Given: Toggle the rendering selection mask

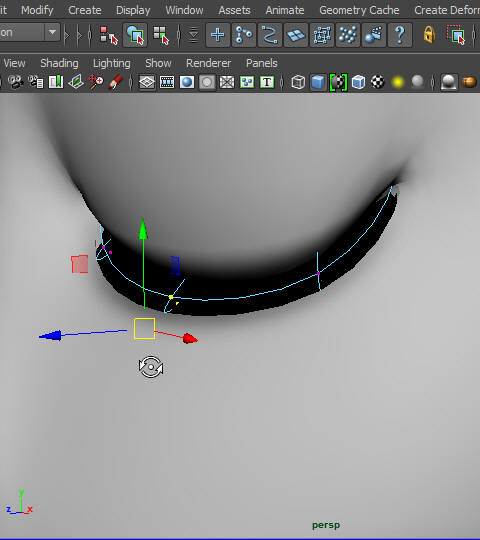Looking at the screenshot, I should [374, 35].
